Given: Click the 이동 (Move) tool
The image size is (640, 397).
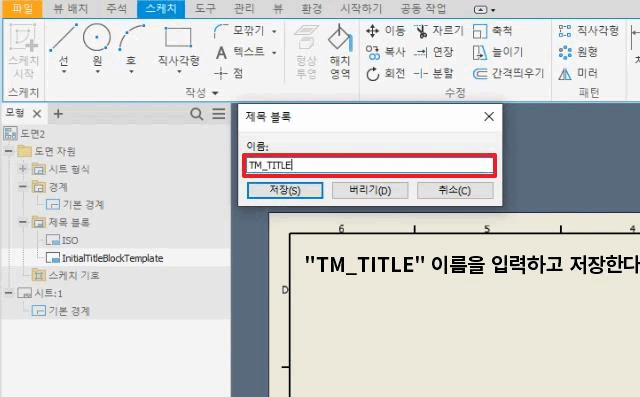Looking at the screenshot, I should [385, 31].
